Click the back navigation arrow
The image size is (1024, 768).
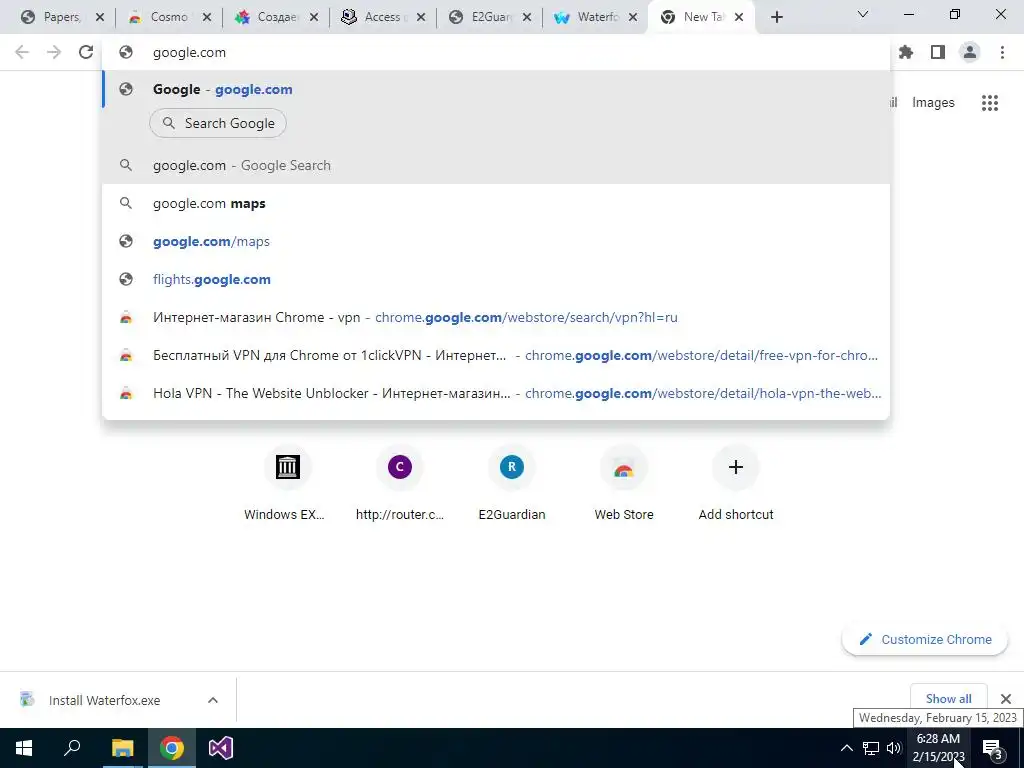tap(22, 52)
